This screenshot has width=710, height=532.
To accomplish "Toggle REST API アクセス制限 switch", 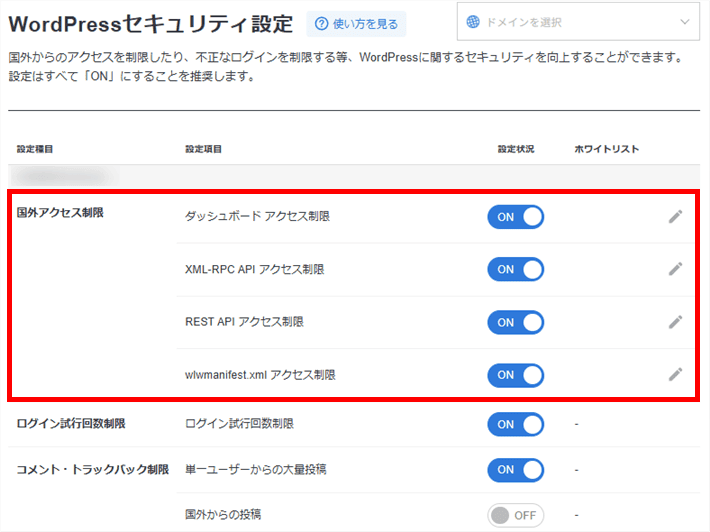I will pos(515,322).
